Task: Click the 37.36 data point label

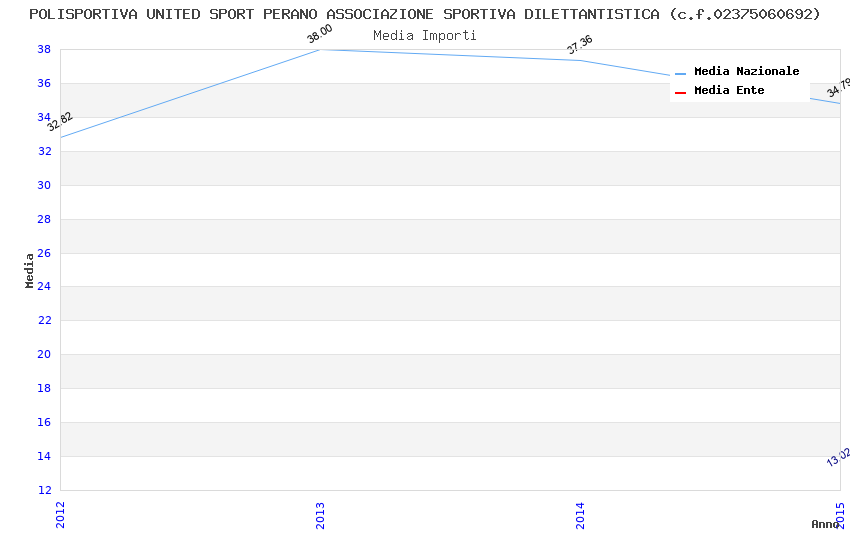Action: coord(580,44)
